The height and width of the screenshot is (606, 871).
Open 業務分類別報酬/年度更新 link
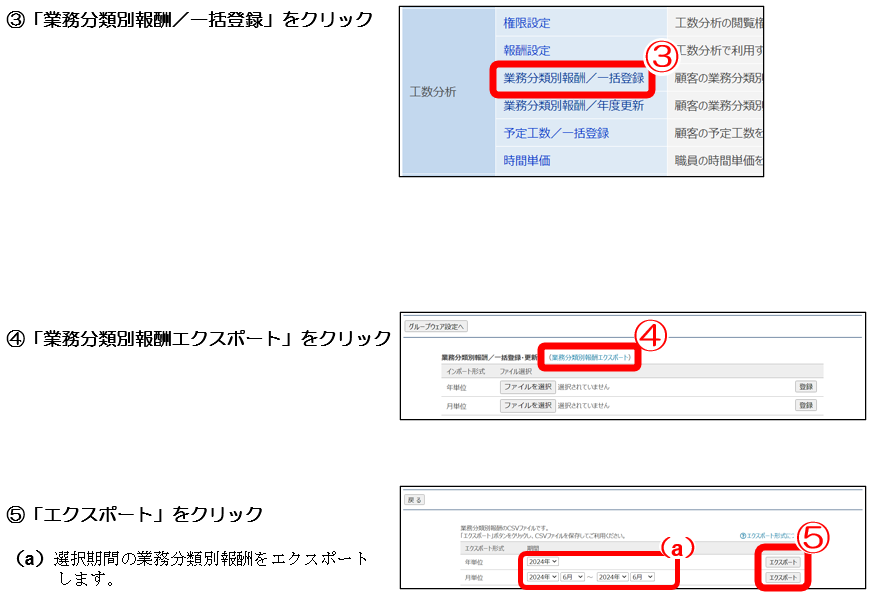[573, 105]
